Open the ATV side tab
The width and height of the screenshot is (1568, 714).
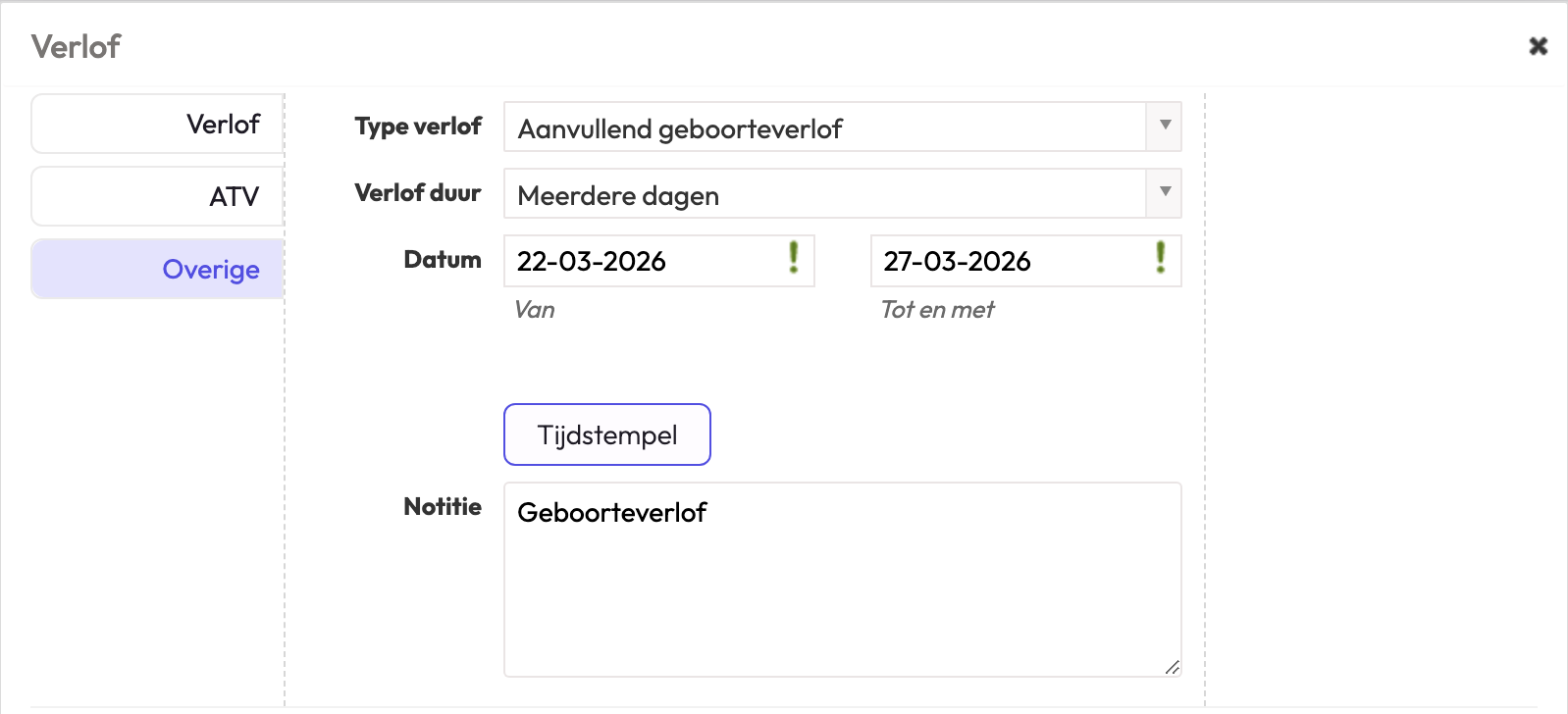[158, 197]
